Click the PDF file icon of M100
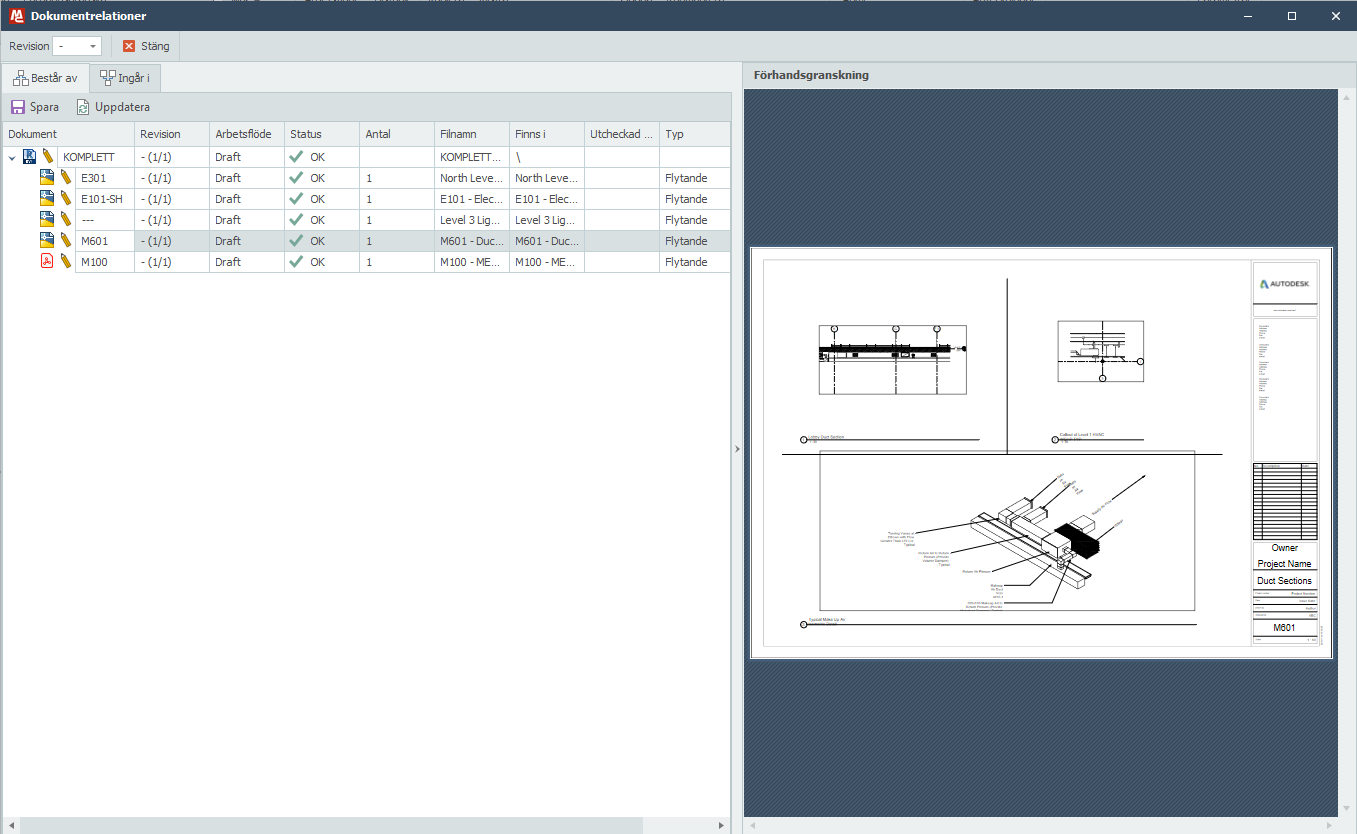 pos(46,262)
